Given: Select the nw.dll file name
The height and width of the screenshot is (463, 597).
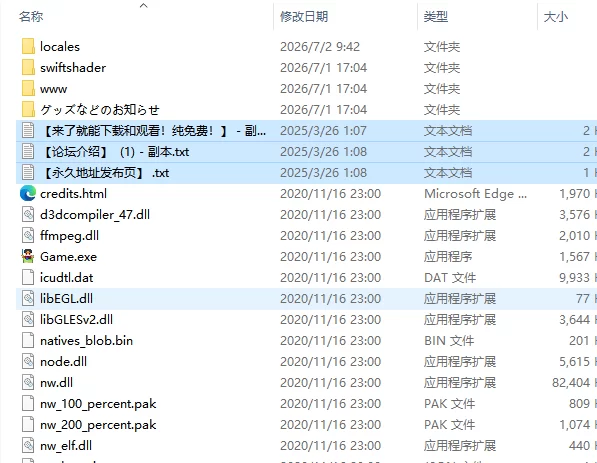Looking at the screenshot, I should [x=56, y=382].
